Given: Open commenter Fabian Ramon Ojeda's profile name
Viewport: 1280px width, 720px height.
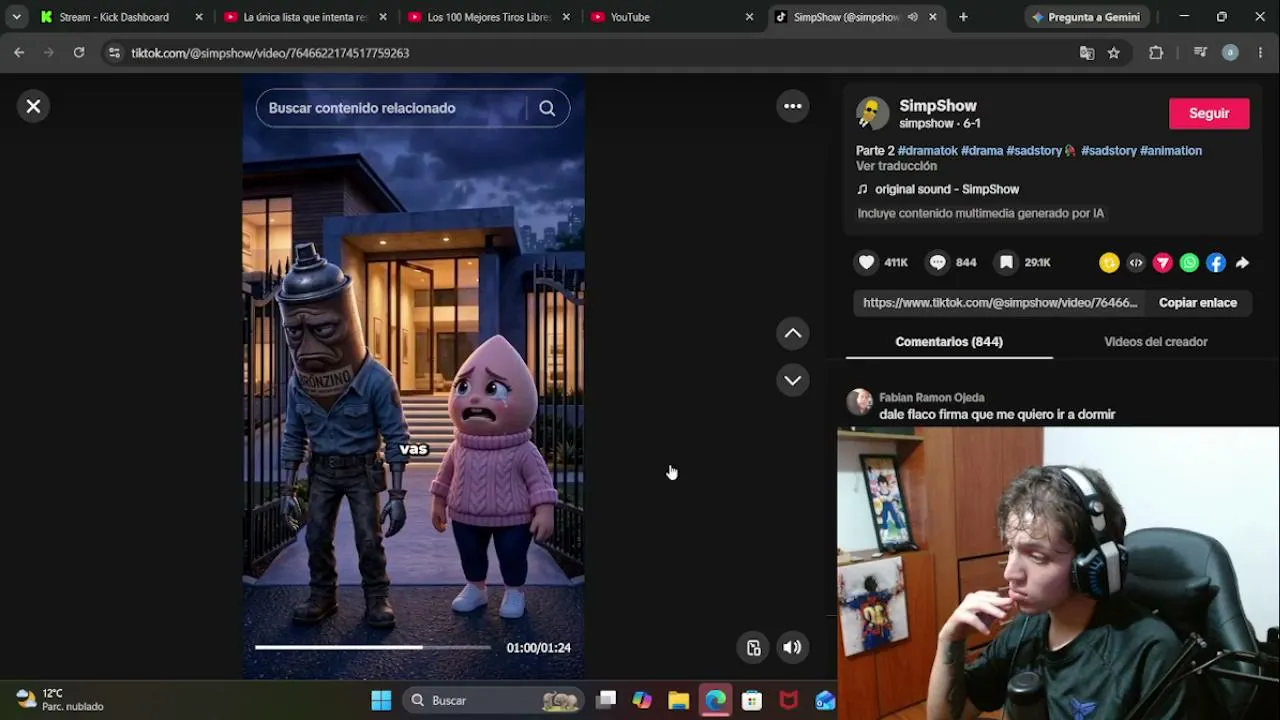Looking at the screenshot, I should [x=932, y=398].
